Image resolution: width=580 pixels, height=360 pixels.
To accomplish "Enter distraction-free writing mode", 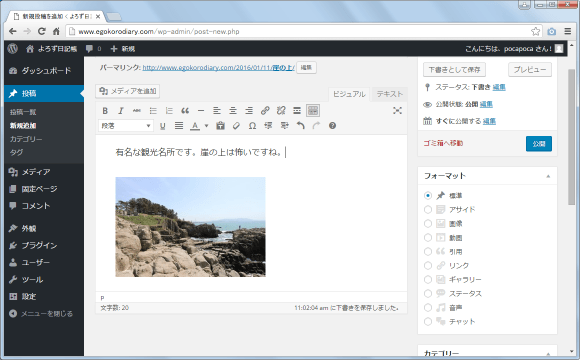I will pyautogui.click(x=397, y=111).
